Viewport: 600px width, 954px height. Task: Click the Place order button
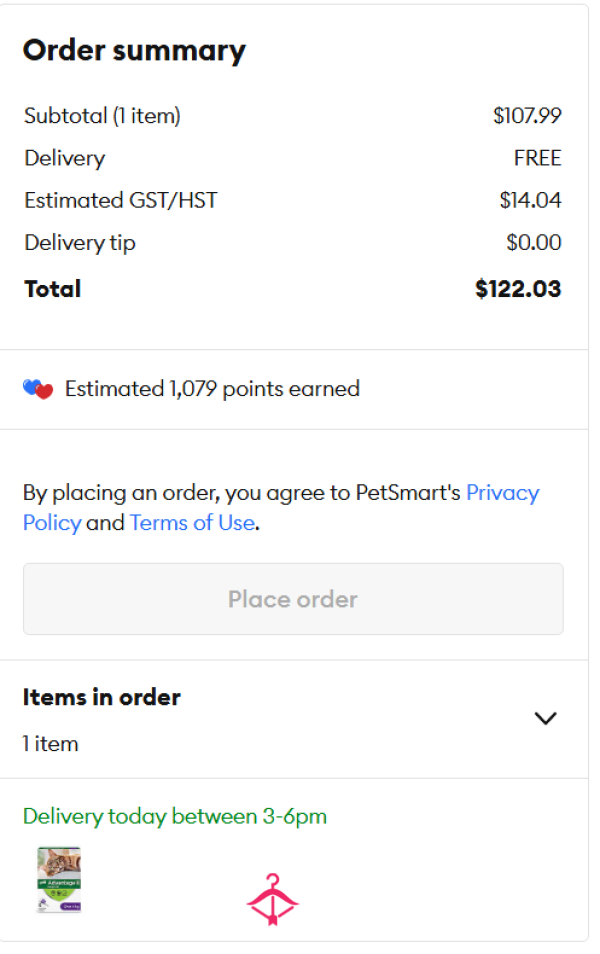click(x=293, y=599)
